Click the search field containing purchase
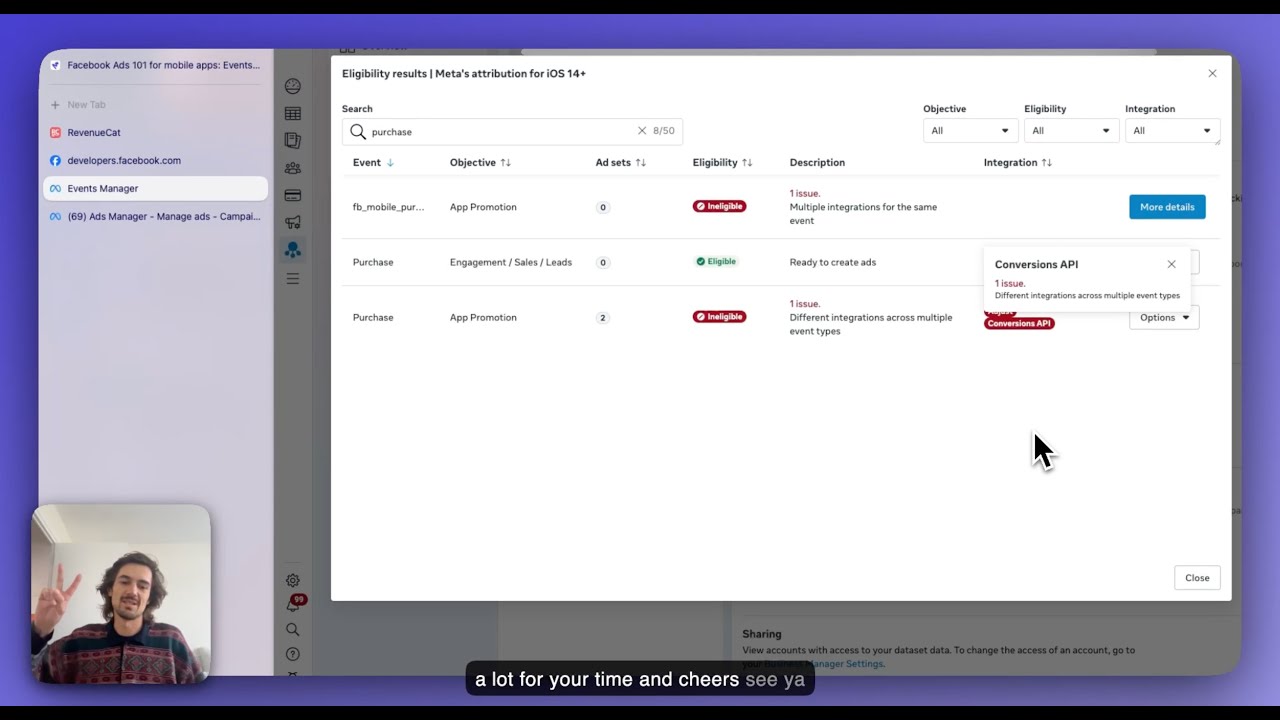 512,131
